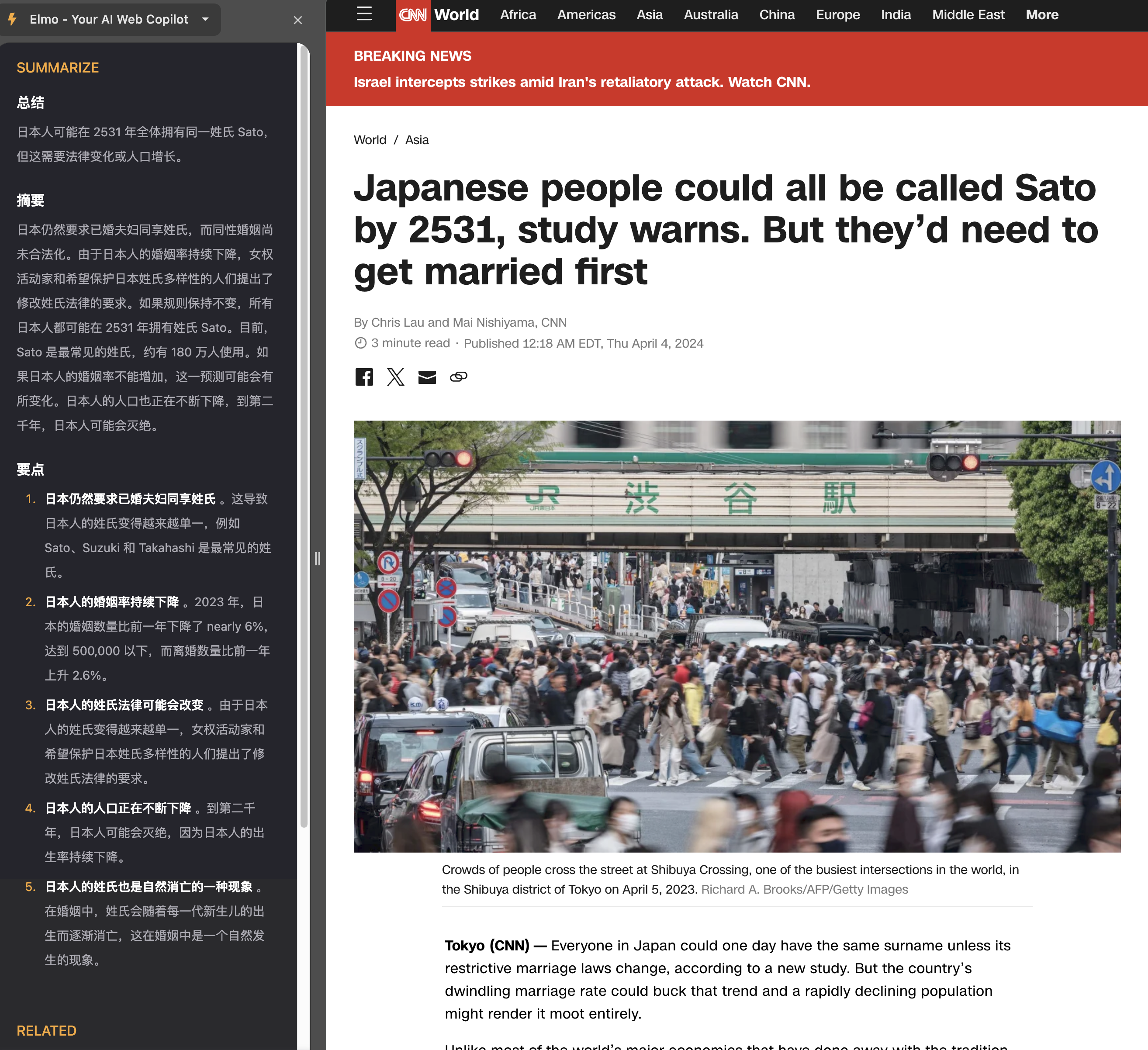Click the CNN logo

(413, 15)
